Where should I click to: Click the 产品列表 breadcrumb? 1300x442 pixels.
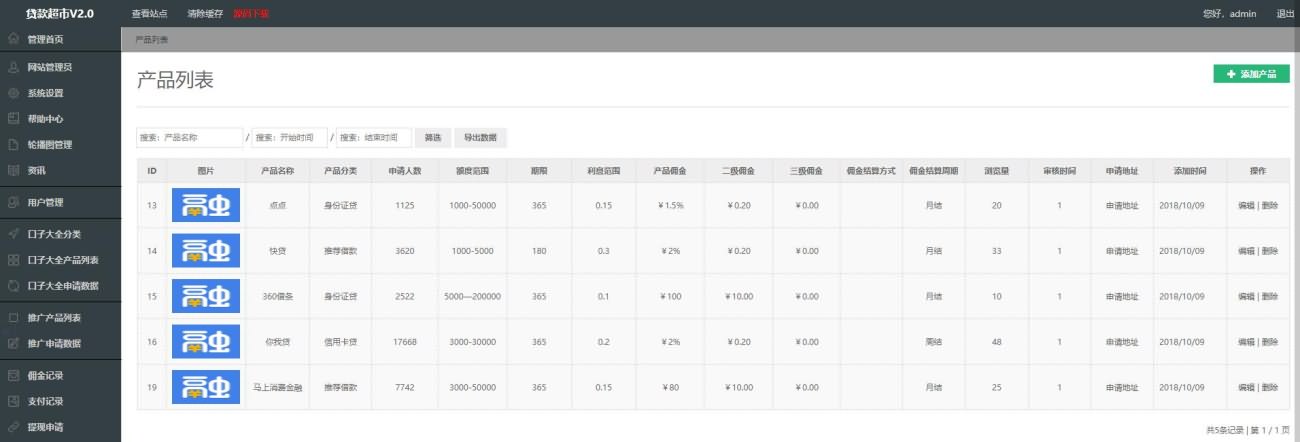(x=152, y=40)
